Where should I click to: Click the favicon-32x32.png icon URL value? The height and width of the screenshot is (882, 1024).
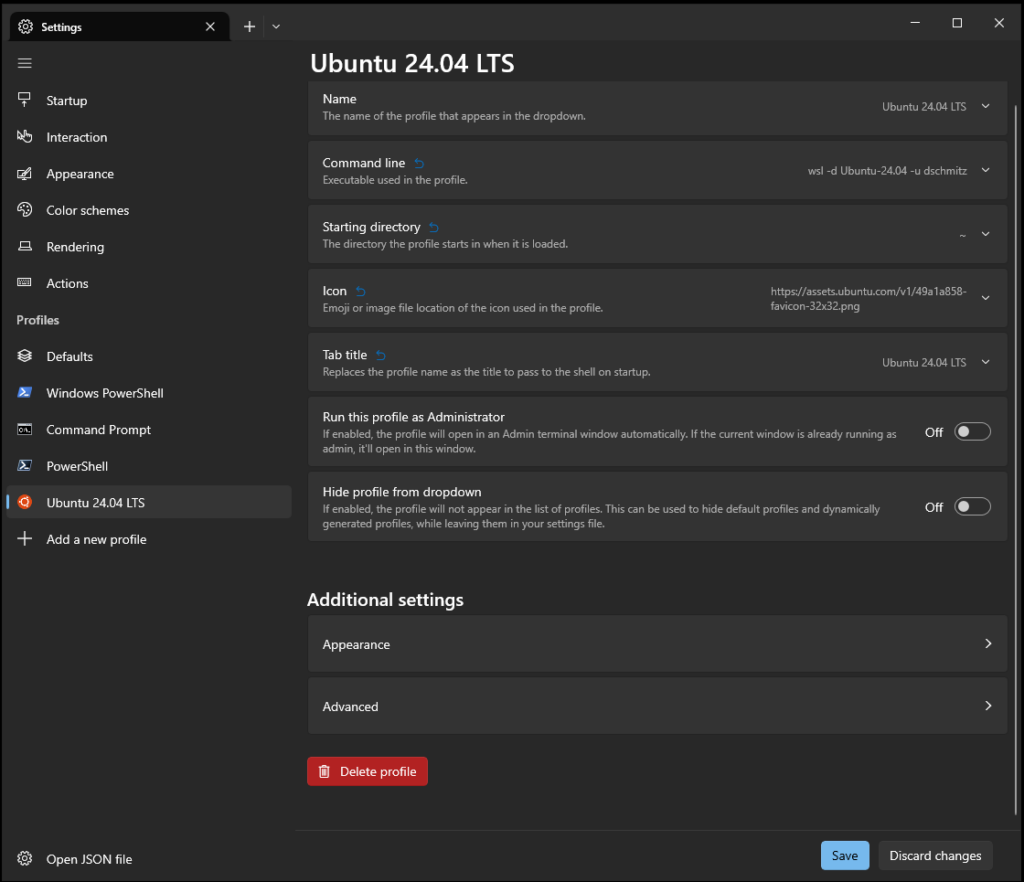click(x=868, y=298)
